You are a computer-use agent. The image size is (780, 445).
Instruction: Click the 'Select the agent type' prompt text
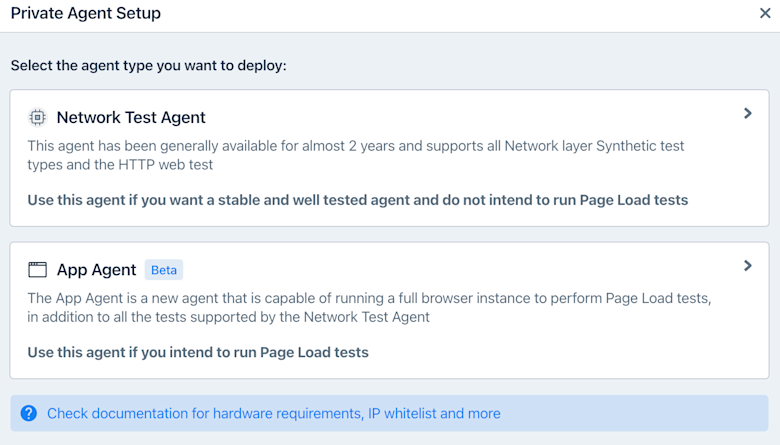[x=148, y=65]
